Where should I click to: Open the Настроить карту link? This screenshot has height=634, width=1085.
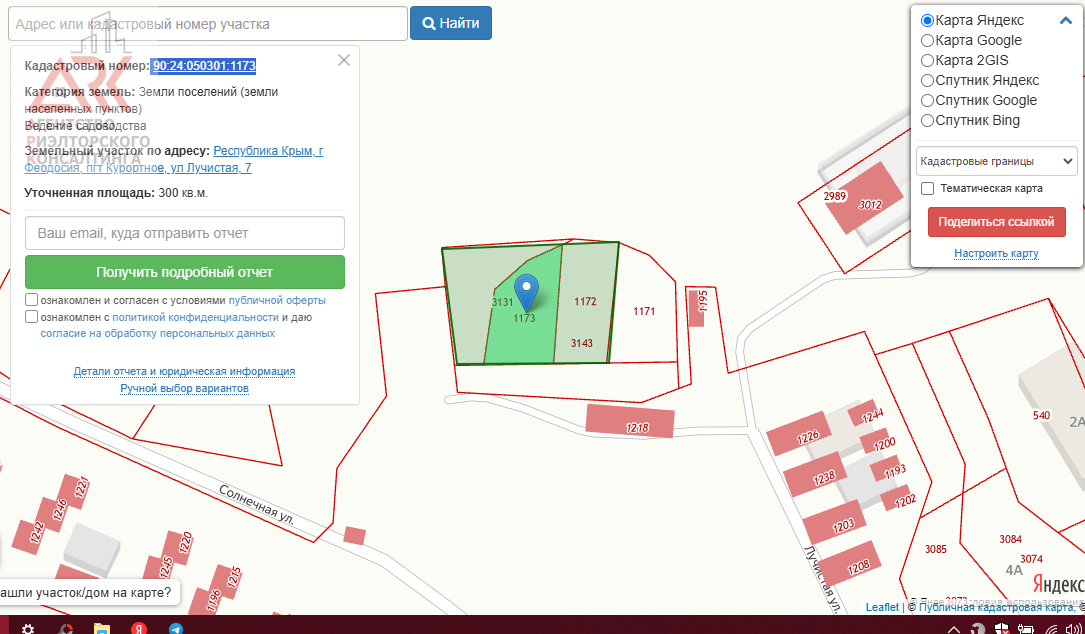(x=996, y=253)
